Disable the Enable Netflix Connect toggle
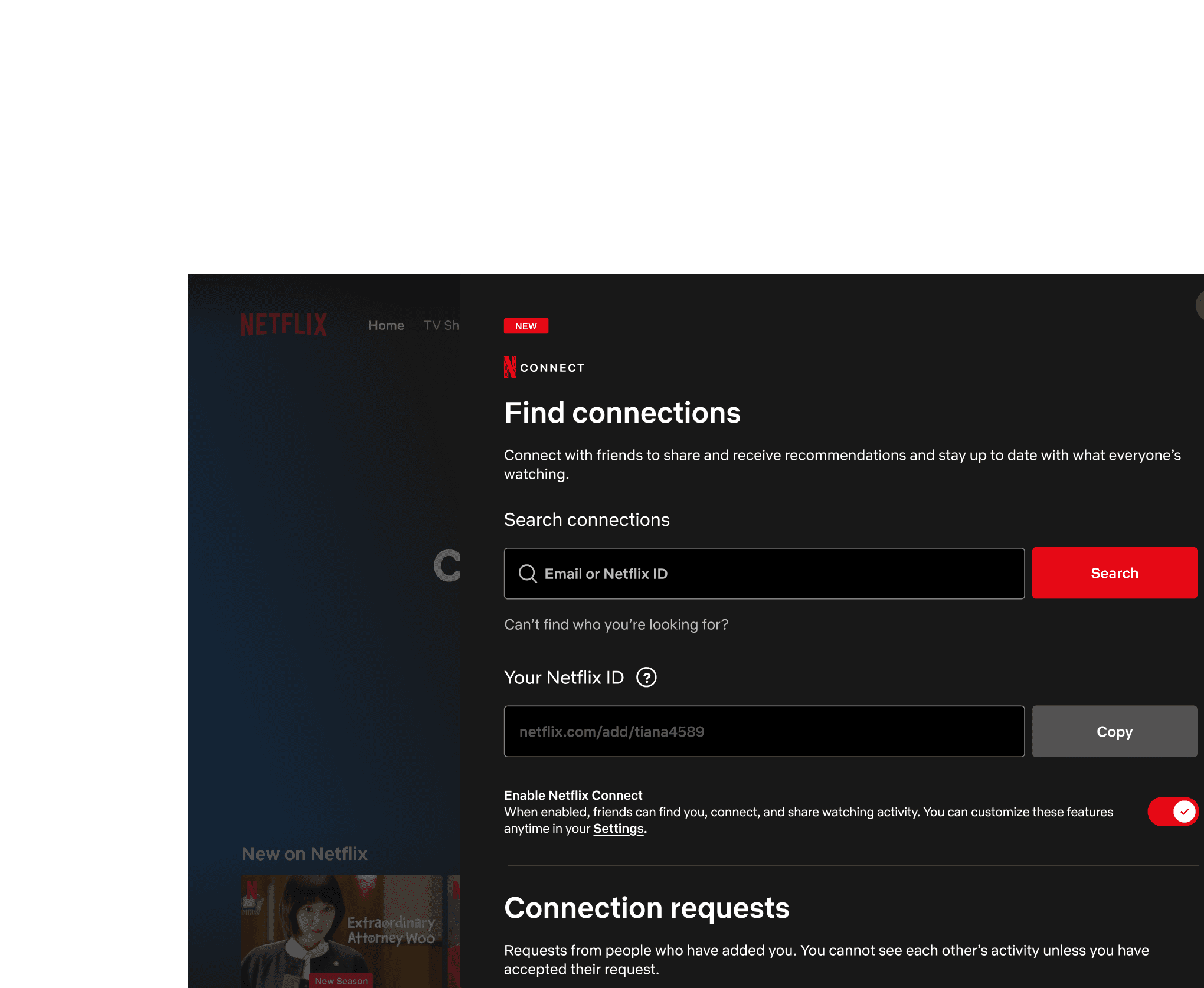 (1172, 812)
